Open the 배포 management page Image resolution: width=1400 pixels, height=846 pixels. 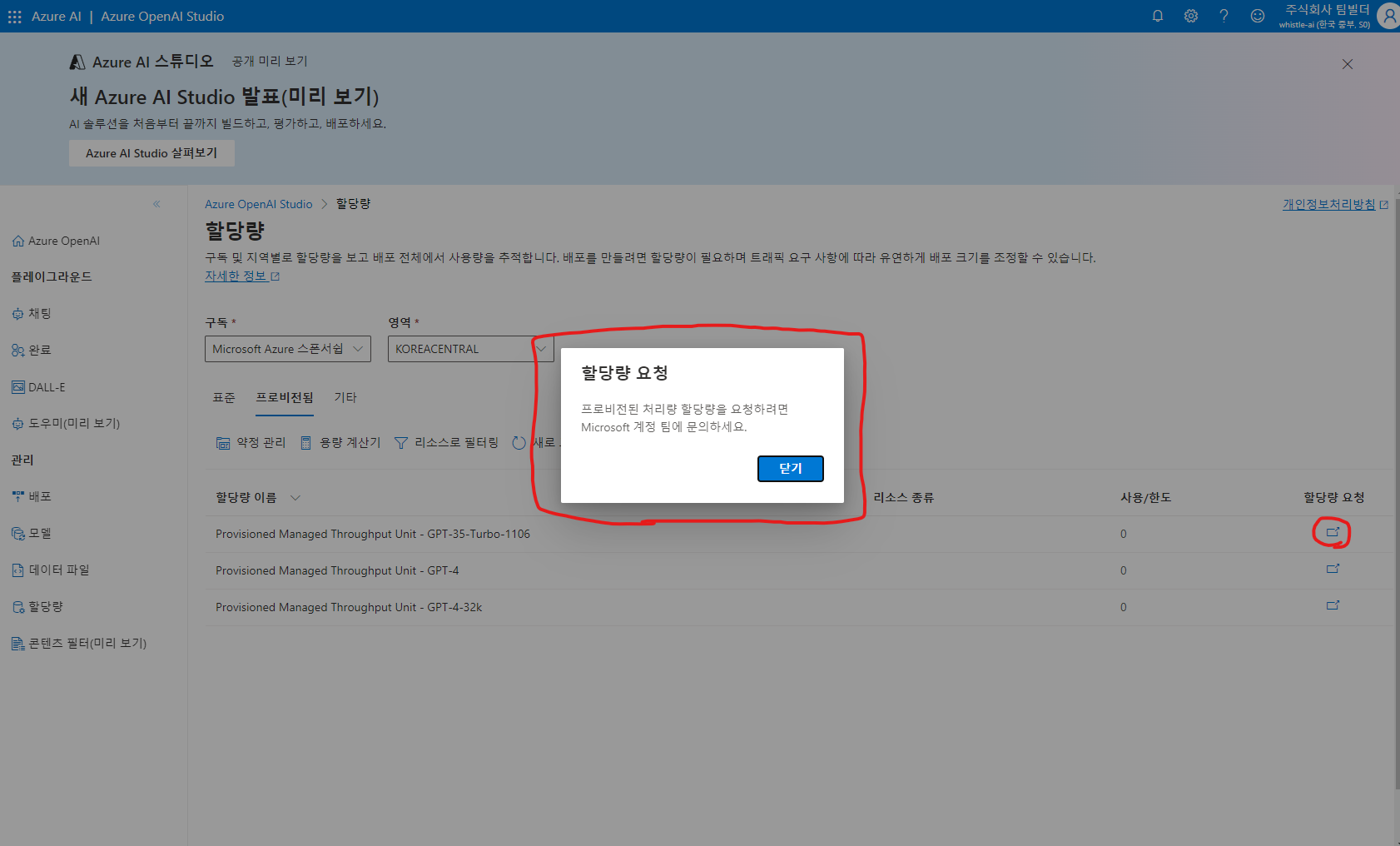(33, 497)
